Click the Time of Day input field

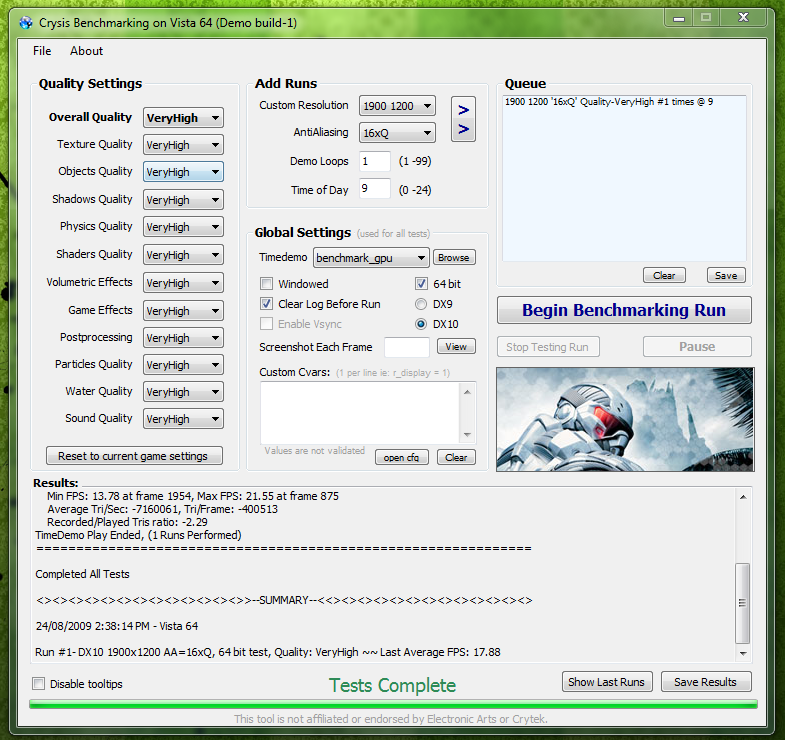tap(374, 188)
